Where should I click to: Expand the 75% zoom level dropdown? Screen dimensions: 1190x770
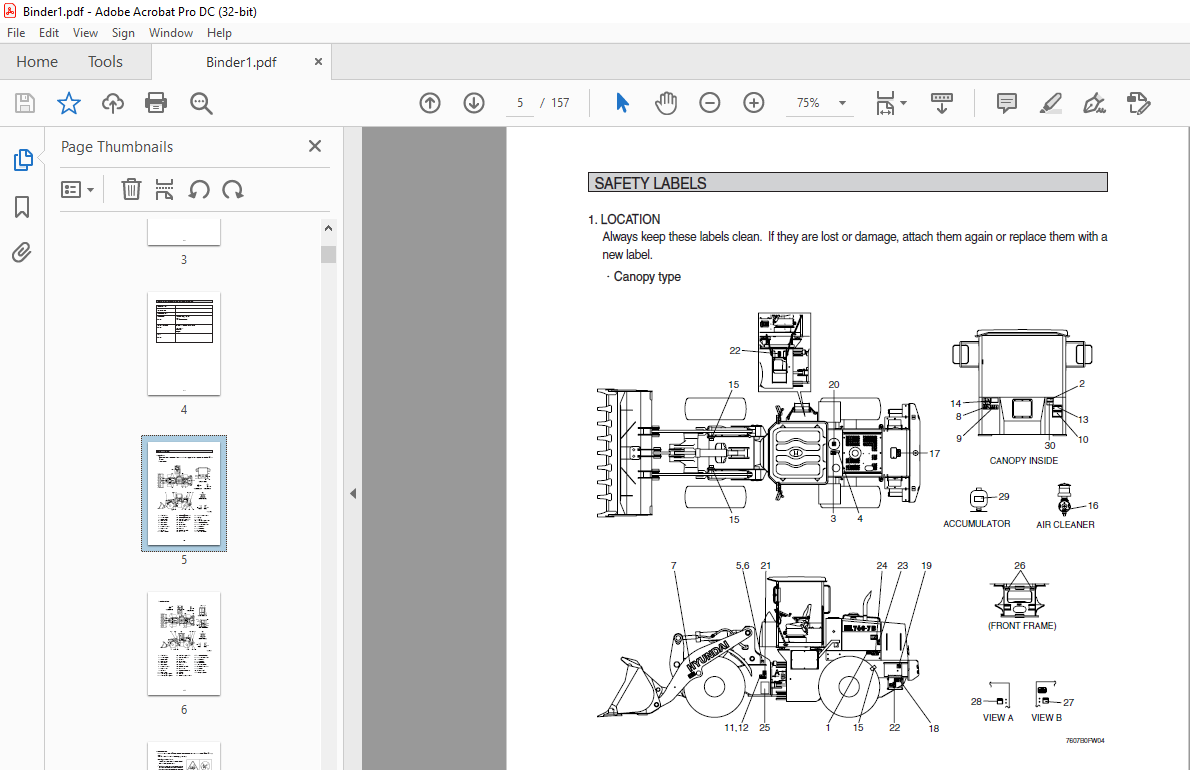842,103
